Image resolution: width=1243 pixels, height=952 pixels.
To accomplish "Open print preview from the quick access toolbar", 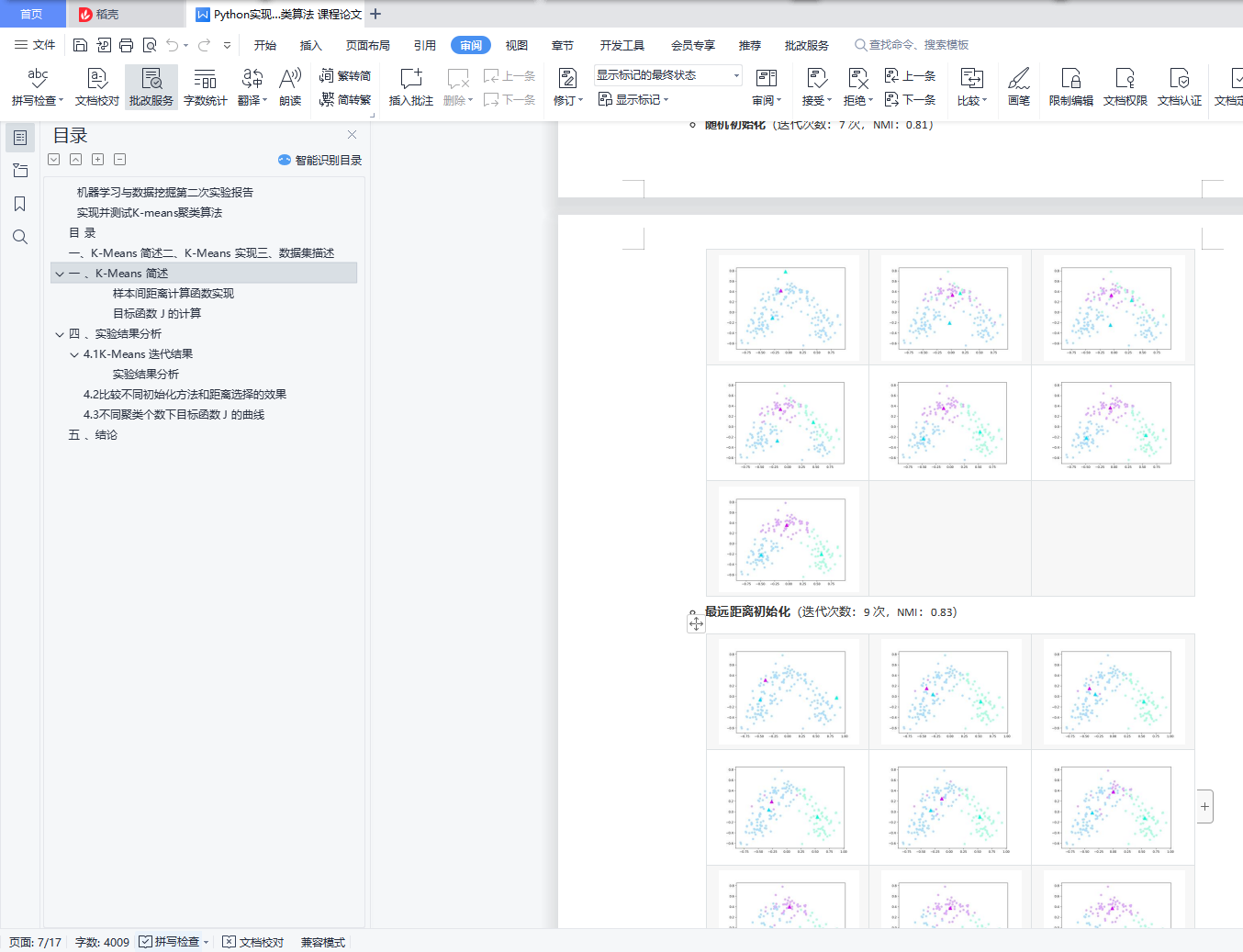I will point(149,45).
